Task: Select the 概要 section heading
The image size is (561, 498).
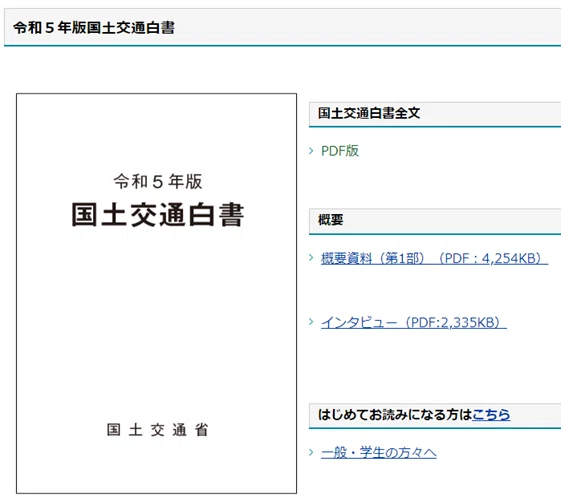Action: click(331, 220)
